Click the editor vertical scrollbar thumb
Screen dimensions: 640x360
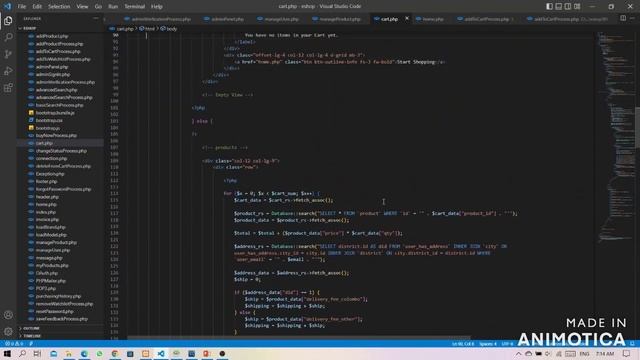[637, 127]
